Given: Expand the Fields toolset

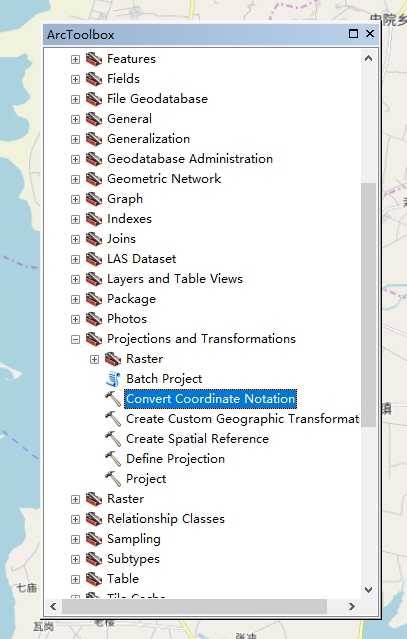Looking at the screenshot, I should [75, 79].
